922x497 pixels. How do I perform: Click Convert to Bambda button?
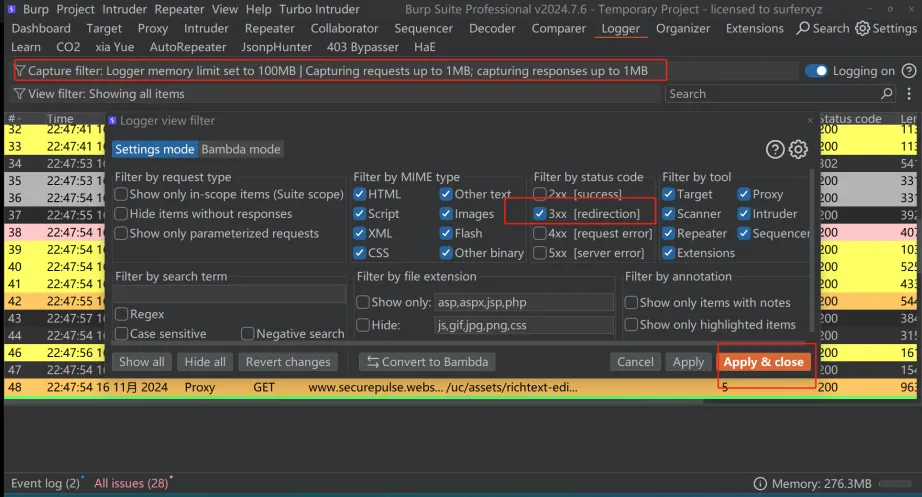click(427, 362)
